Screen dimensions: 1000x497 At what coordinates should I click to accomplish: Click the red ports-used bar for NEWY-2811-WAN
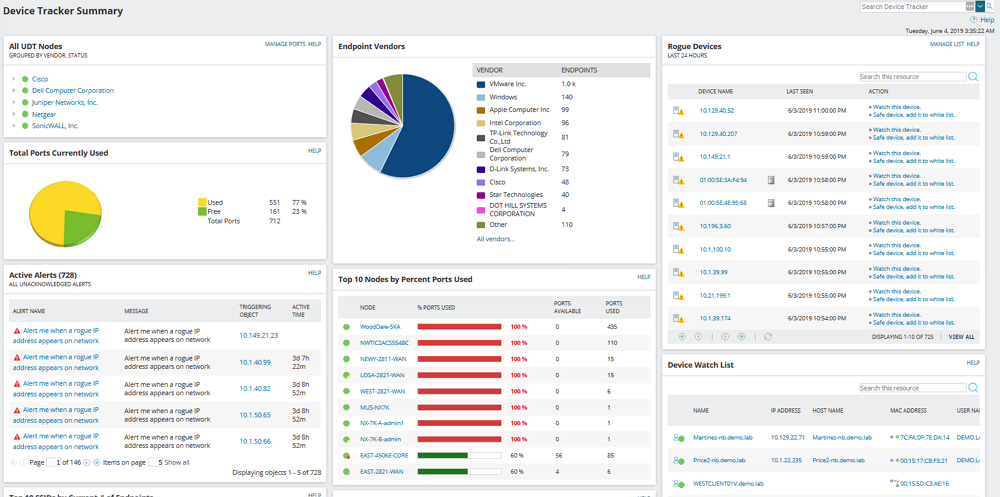[459, 359]
